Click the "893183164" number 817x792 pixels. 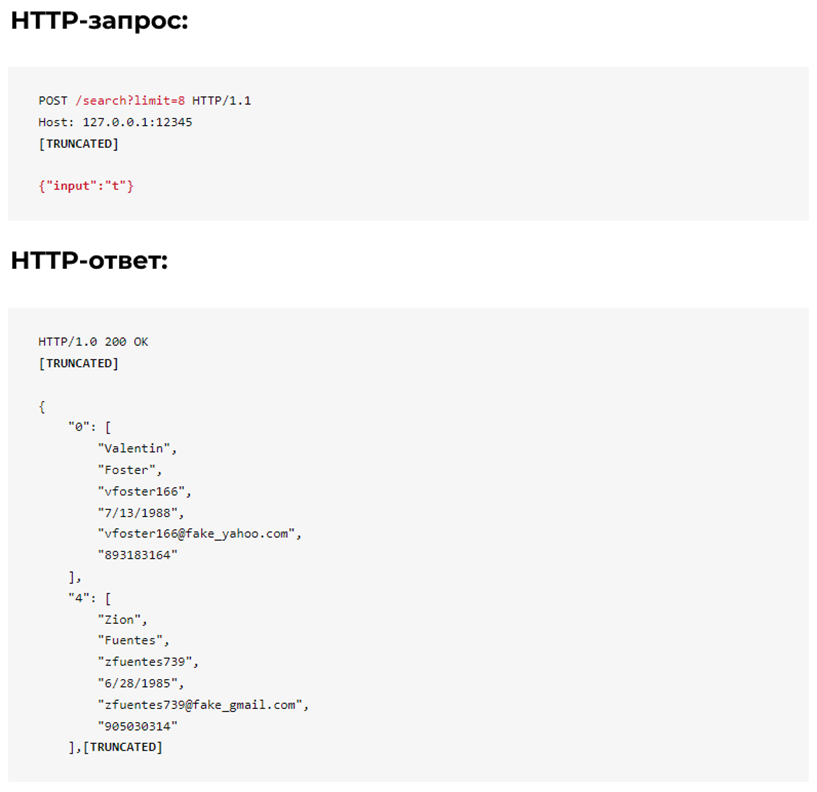138,555
